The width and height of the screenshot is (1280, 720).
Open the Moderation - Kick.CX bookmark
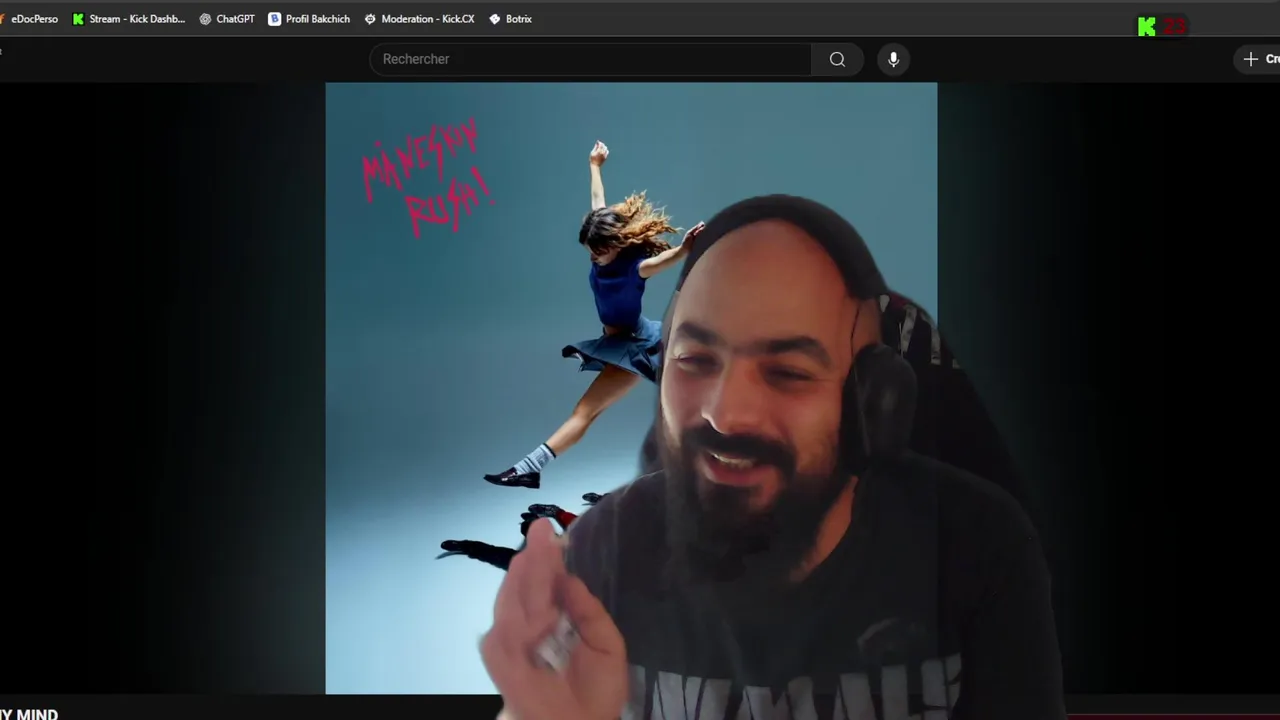pyautogui.click(x=419, y=19)
